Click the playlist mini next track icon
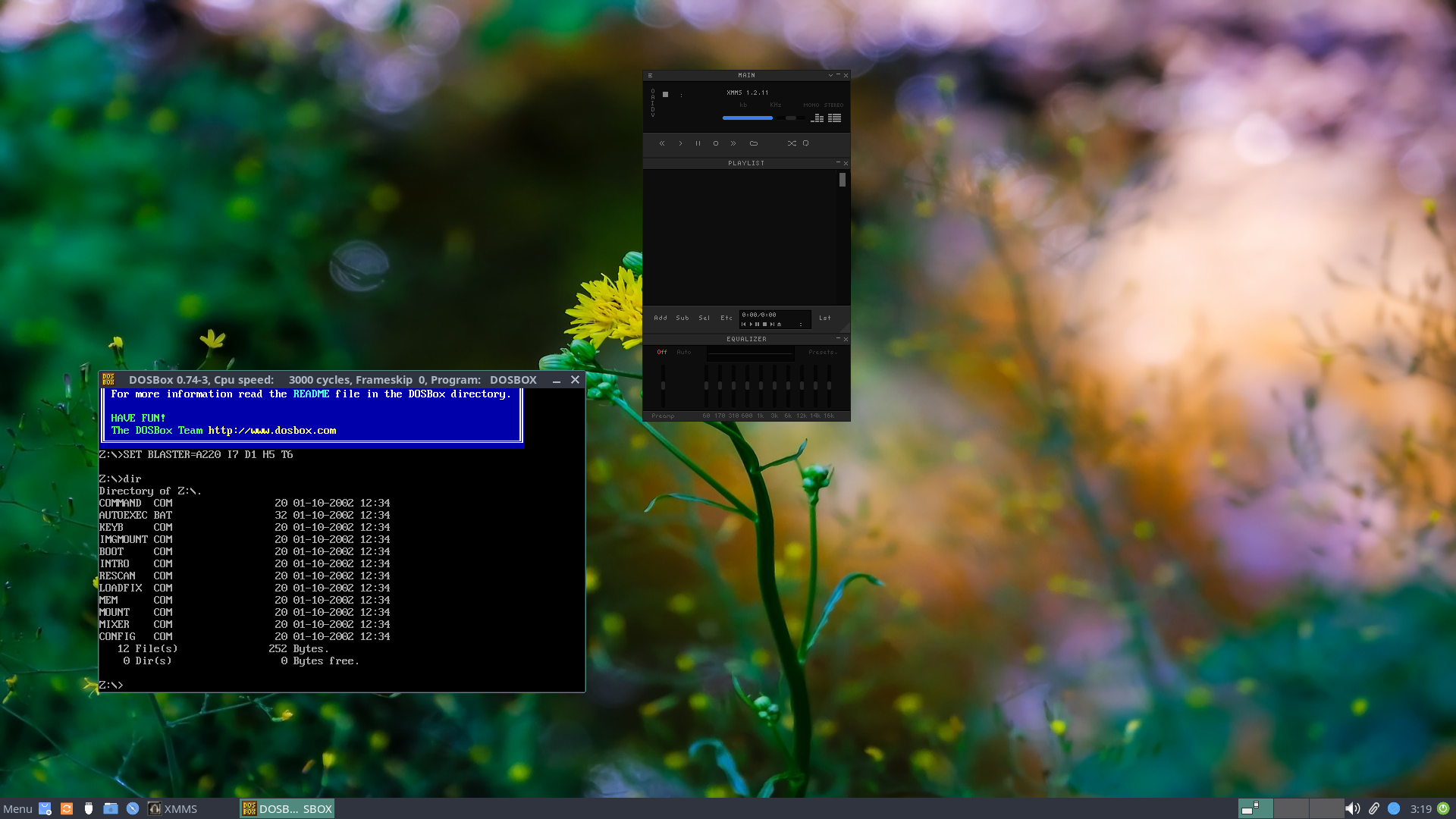This screenshot has height=819, width=1456. point(772,324)
